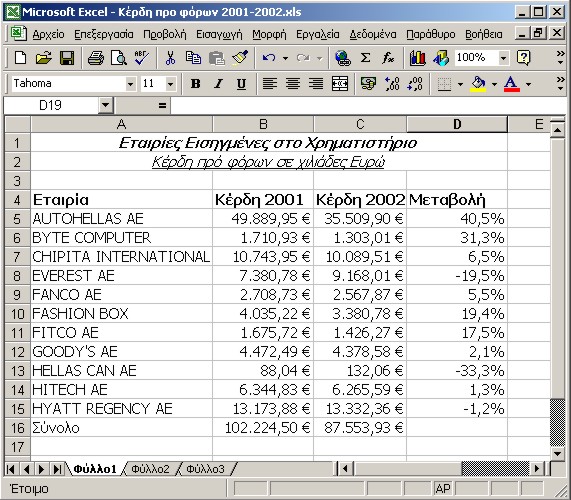Click the Open folder icon

44,58
